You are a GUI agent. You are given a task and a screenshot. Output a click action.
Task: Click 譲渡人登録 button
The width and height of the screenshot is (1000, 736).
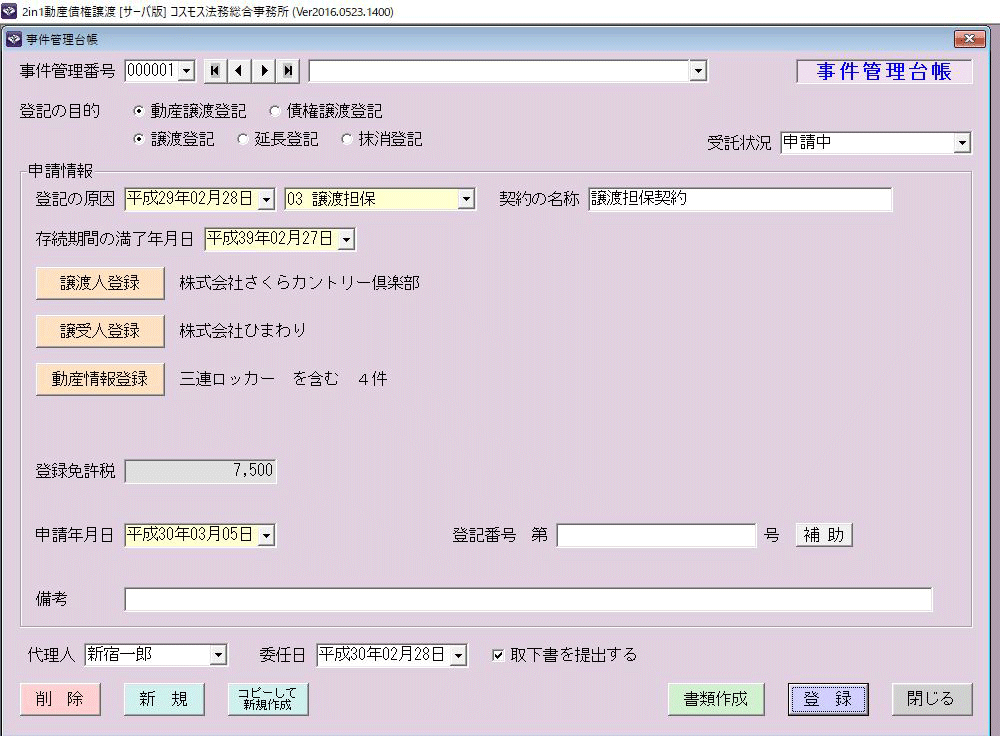tap(100, 283)
